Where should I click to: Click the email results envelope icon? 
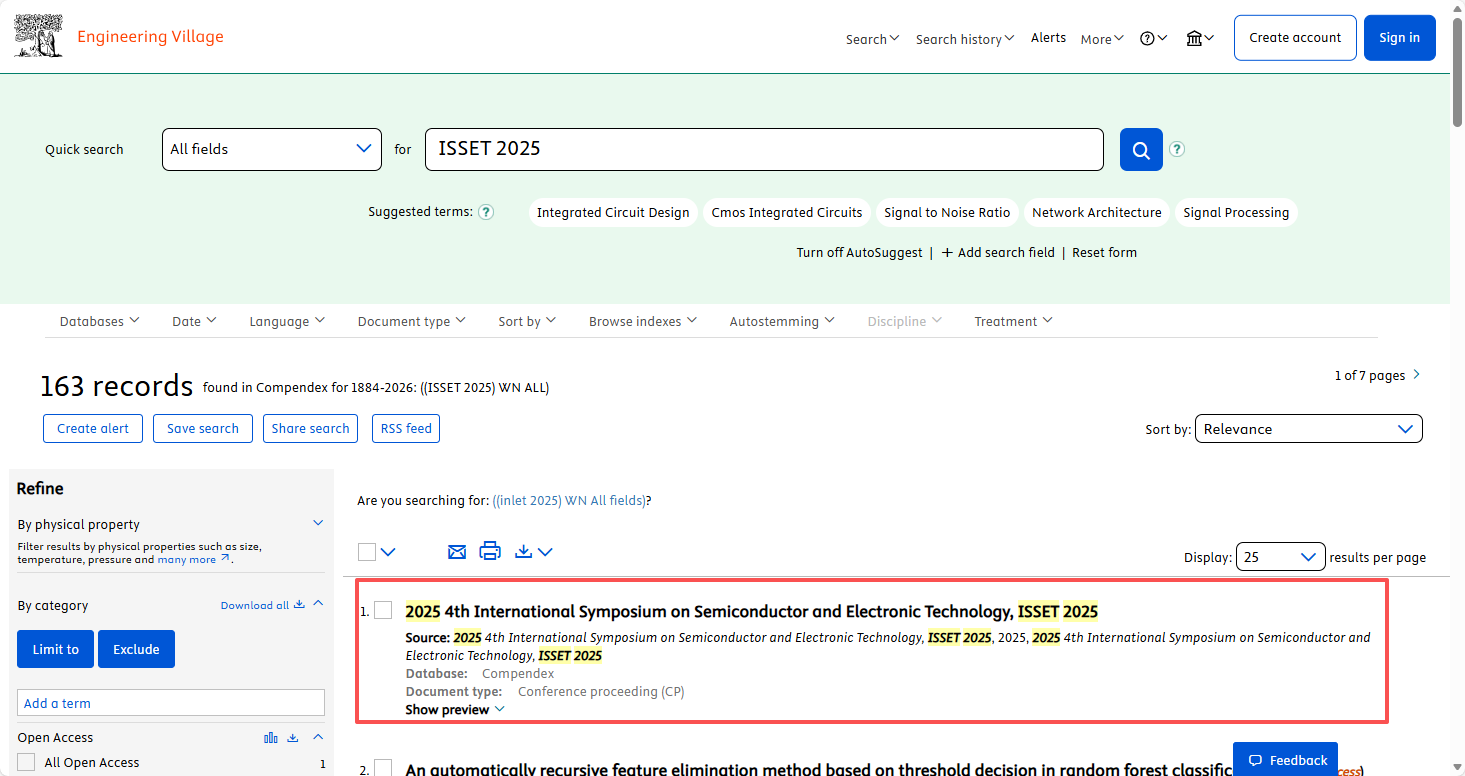tap(457, 551)
